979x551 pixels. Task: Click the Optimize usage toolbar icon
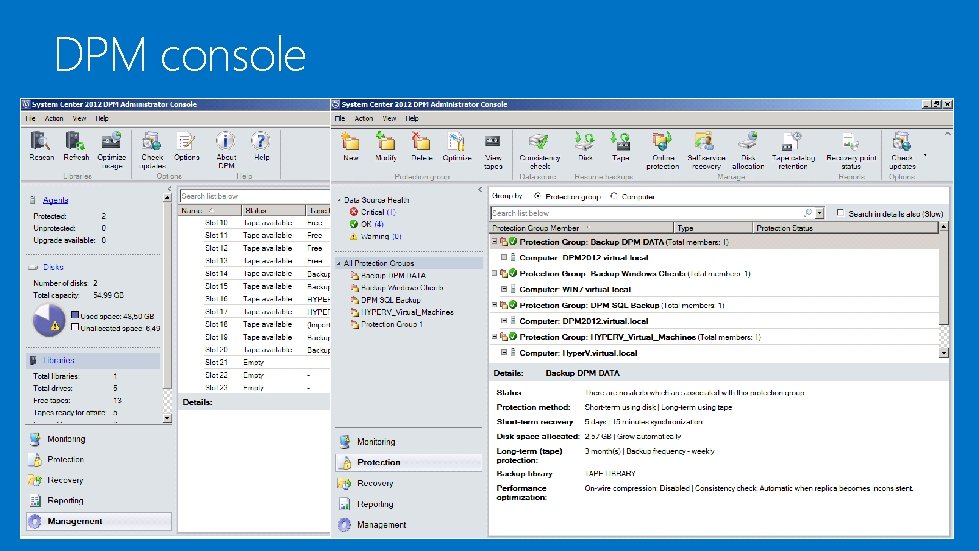click(x=111, y=142)
